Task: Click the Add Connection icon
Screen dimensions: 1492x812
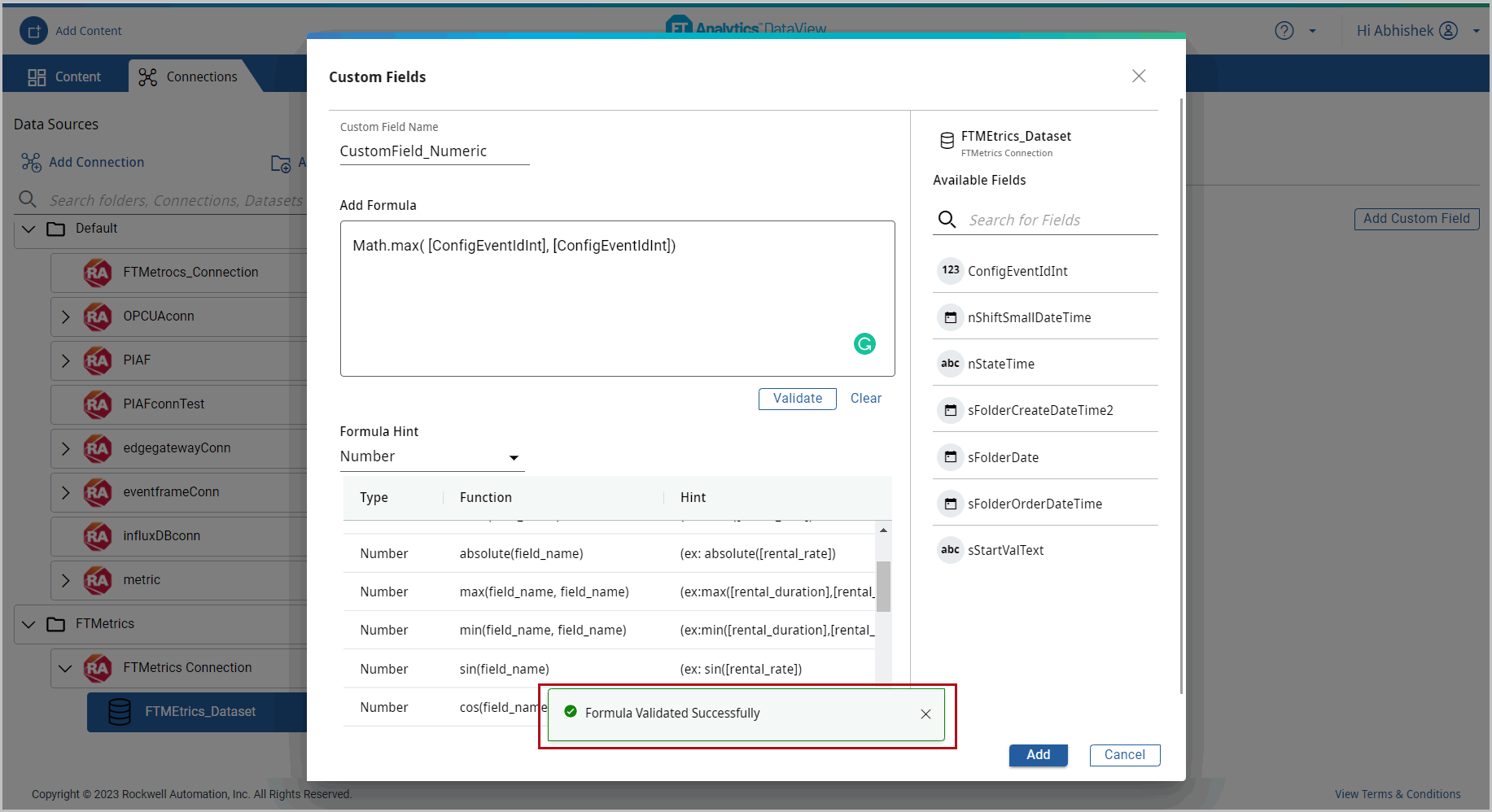Action: (31, 163)
